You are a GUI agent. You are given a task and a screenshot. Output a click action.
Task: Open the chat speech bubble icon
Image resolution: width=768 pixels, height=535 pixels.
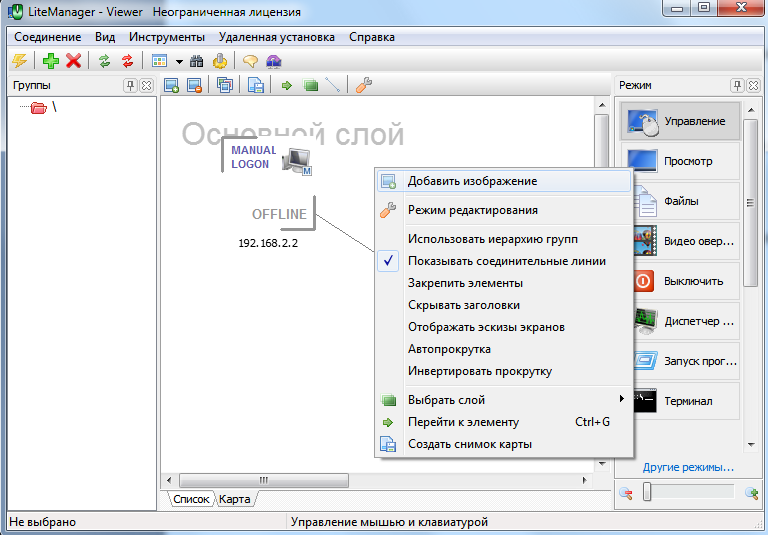250,61
